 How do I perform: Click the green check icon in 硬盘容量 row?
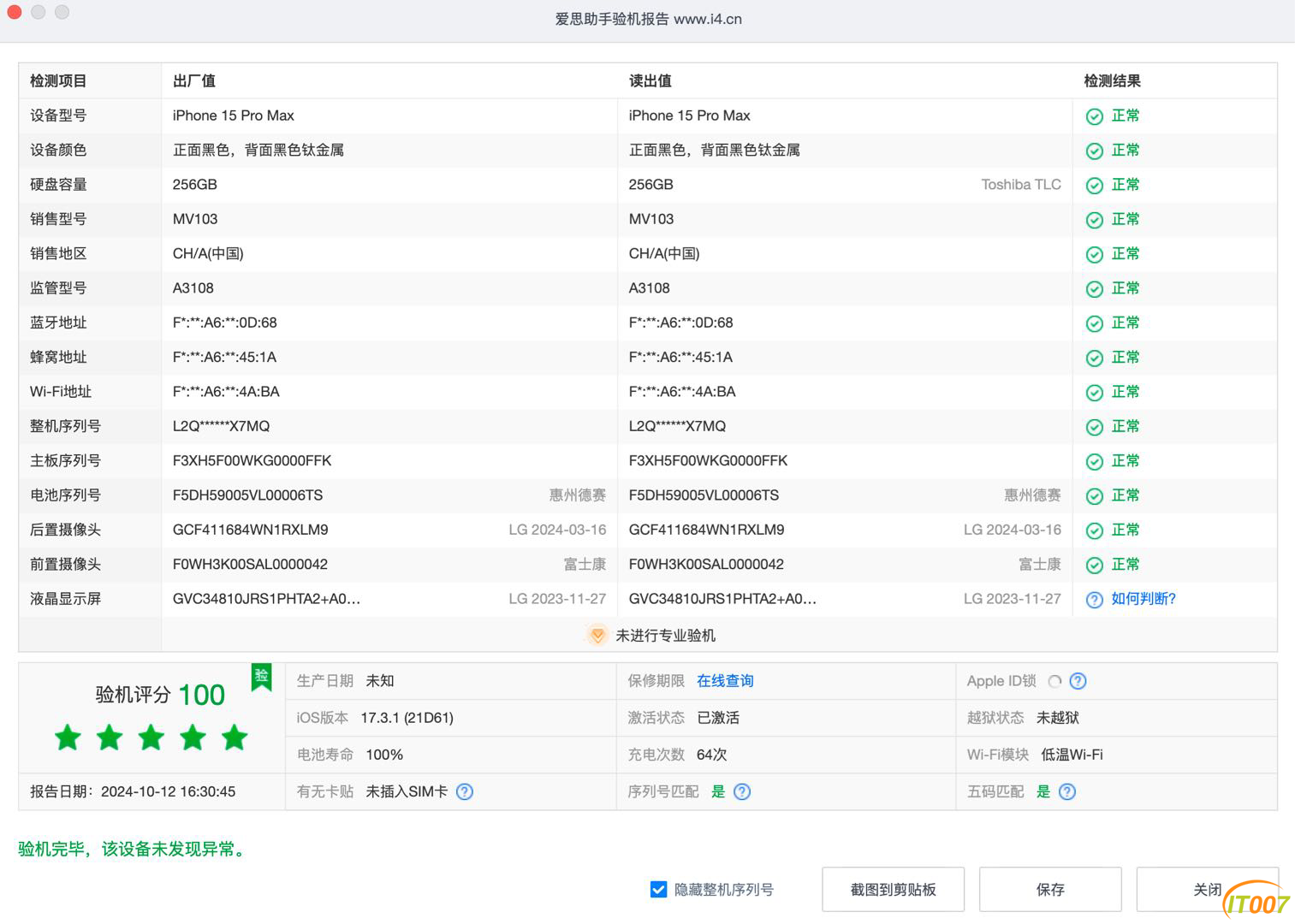(x=1094, y=186)
